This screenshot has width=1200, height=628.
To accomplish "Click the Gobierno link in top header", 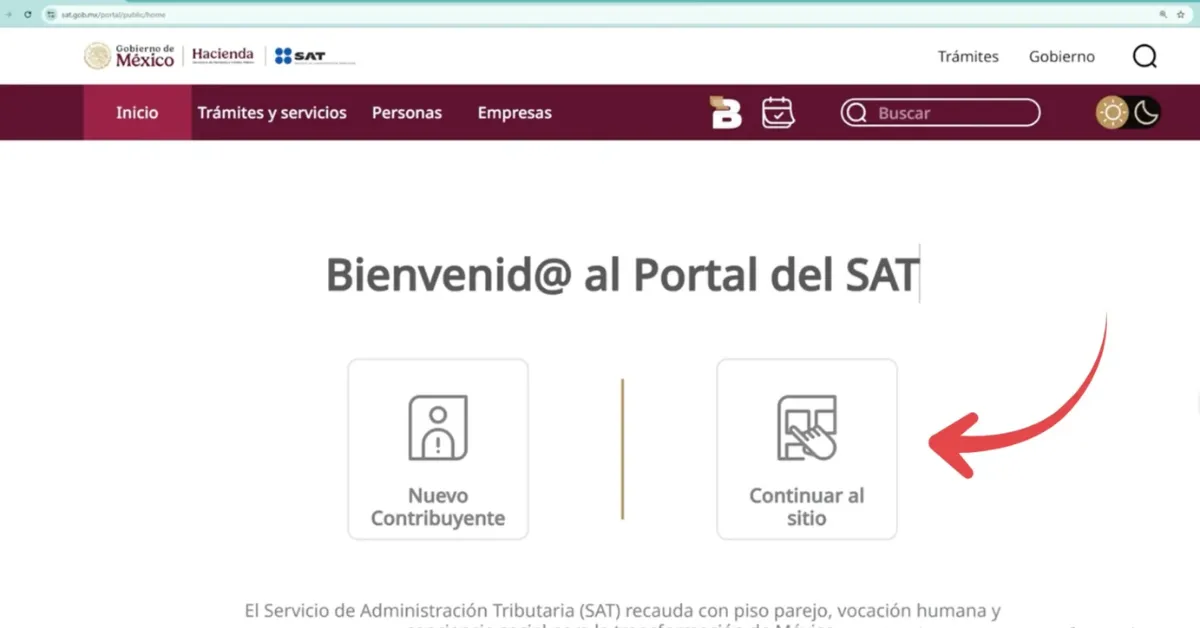I will coord(1062,57).
